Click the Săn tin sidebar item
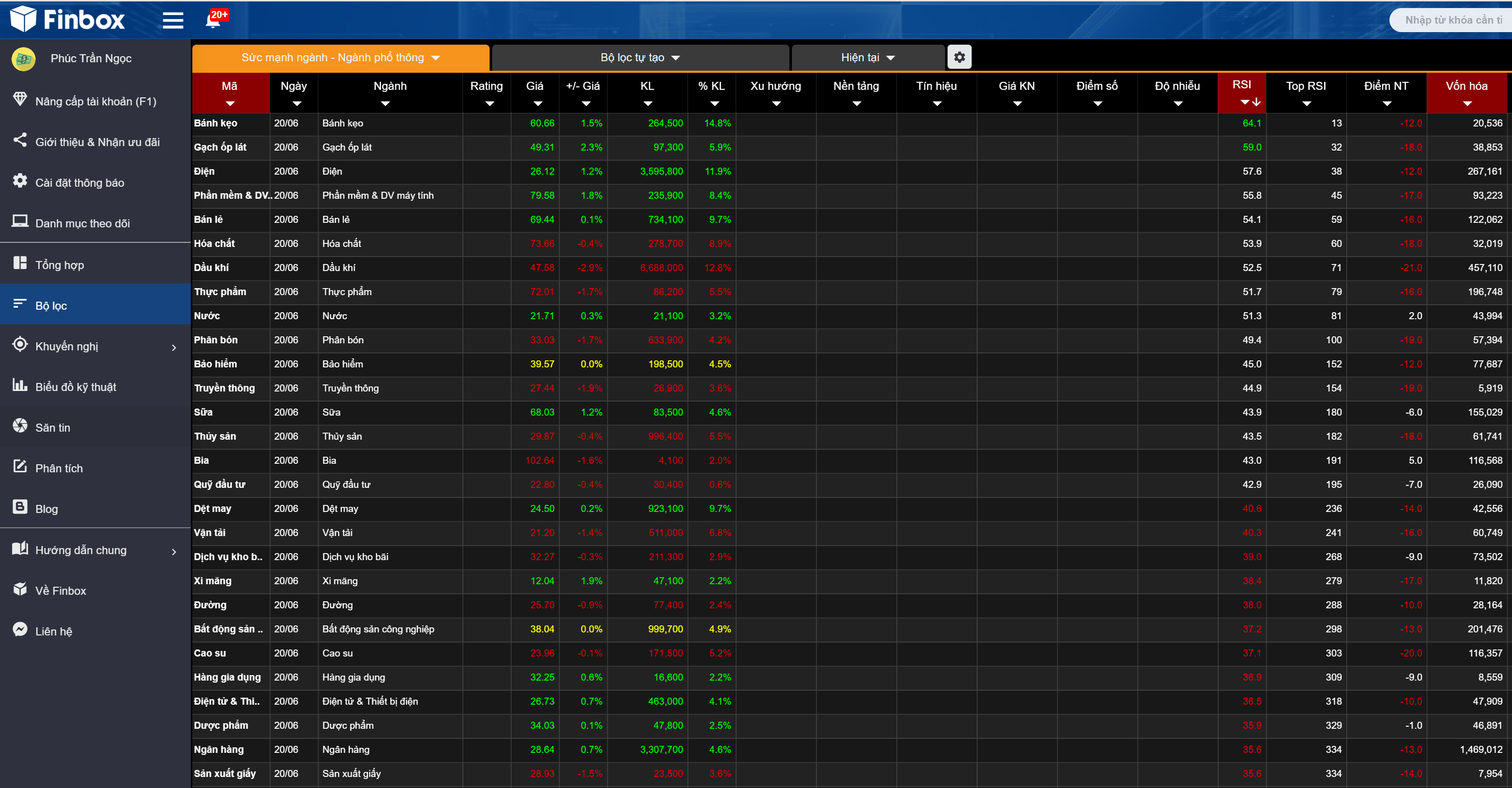 tap(52, 427)
